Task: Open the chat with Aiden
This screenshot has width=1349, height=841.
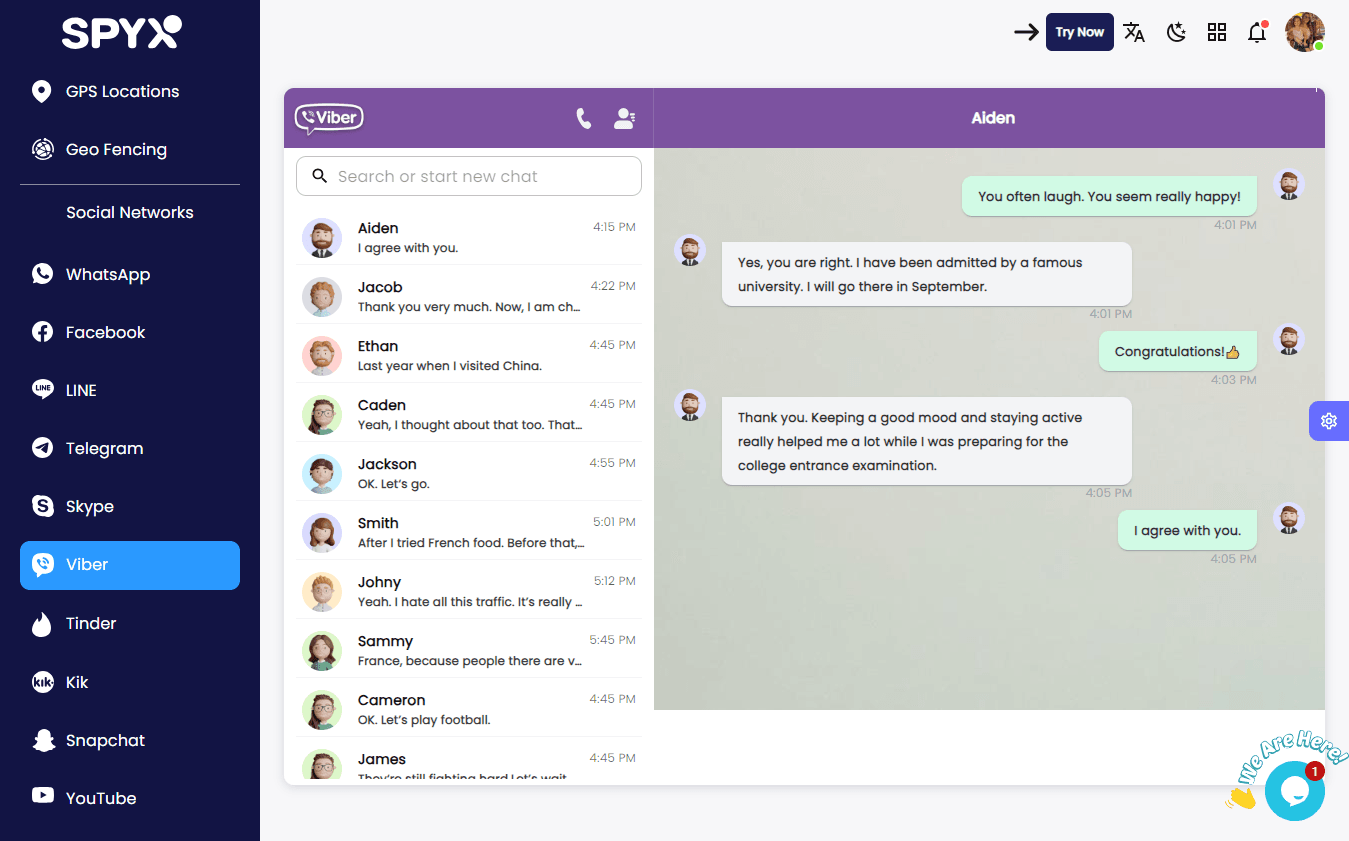Action: pos(469,237)
